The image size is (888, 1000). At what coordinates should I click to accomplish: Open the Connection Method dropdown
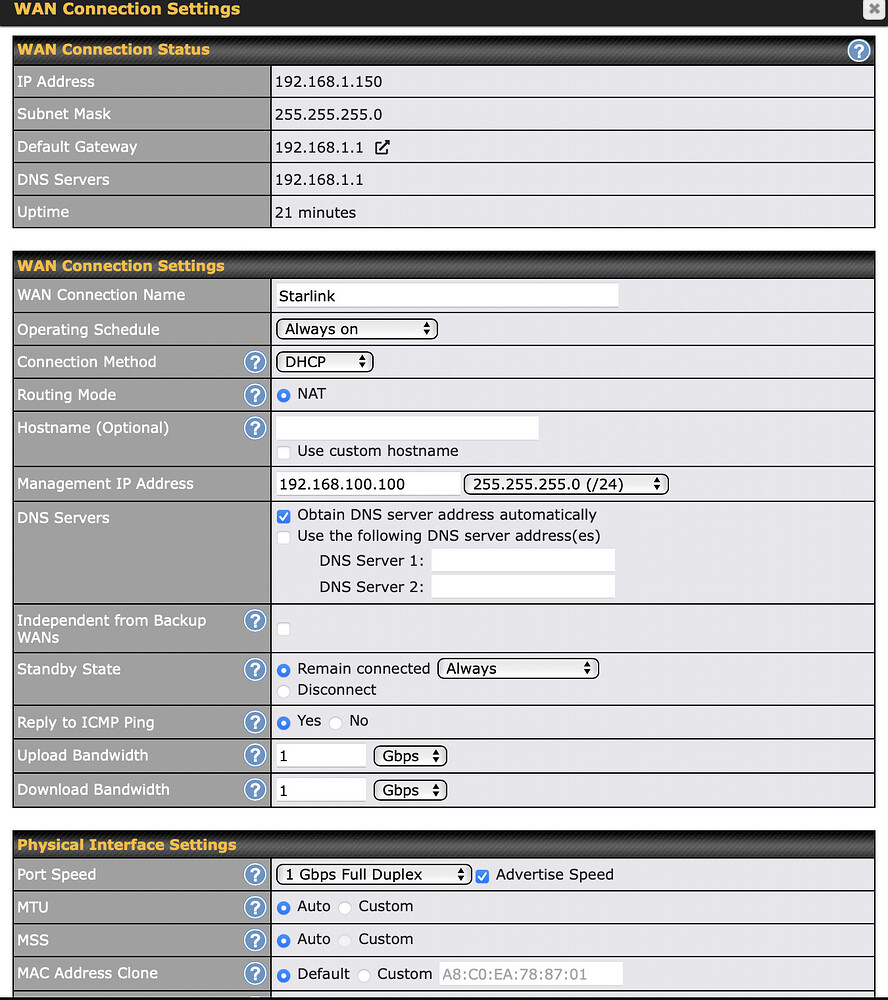(324, 362)
